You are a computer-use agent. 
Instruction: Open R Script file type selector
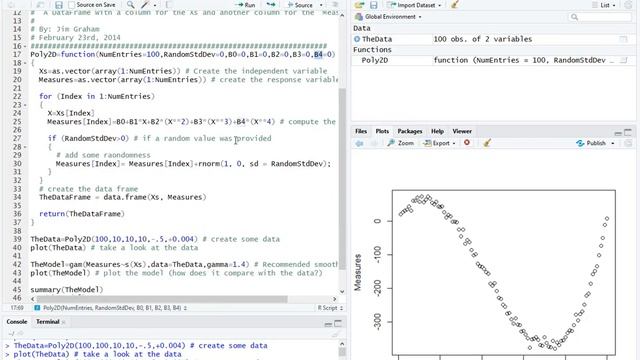[x=330, y=308]
